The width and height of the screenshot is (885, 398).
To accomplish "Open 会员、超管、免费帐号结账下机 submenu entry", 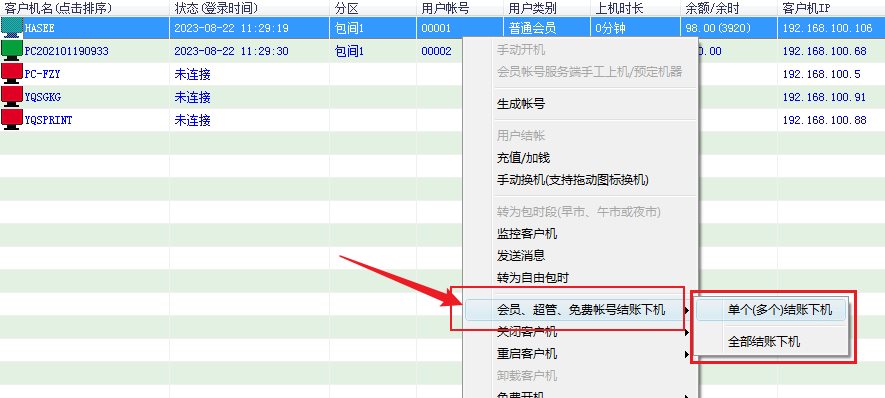I will (581, 310).
